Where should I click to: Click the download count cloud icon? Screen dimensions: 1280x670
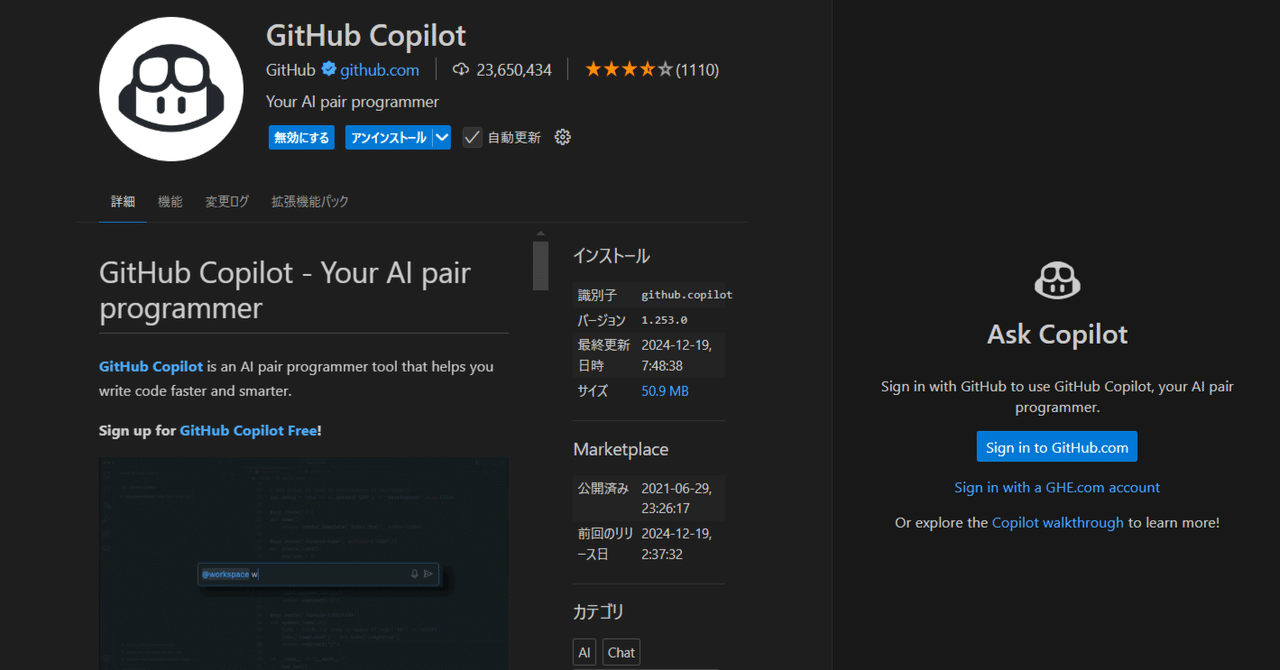(460, 69)
